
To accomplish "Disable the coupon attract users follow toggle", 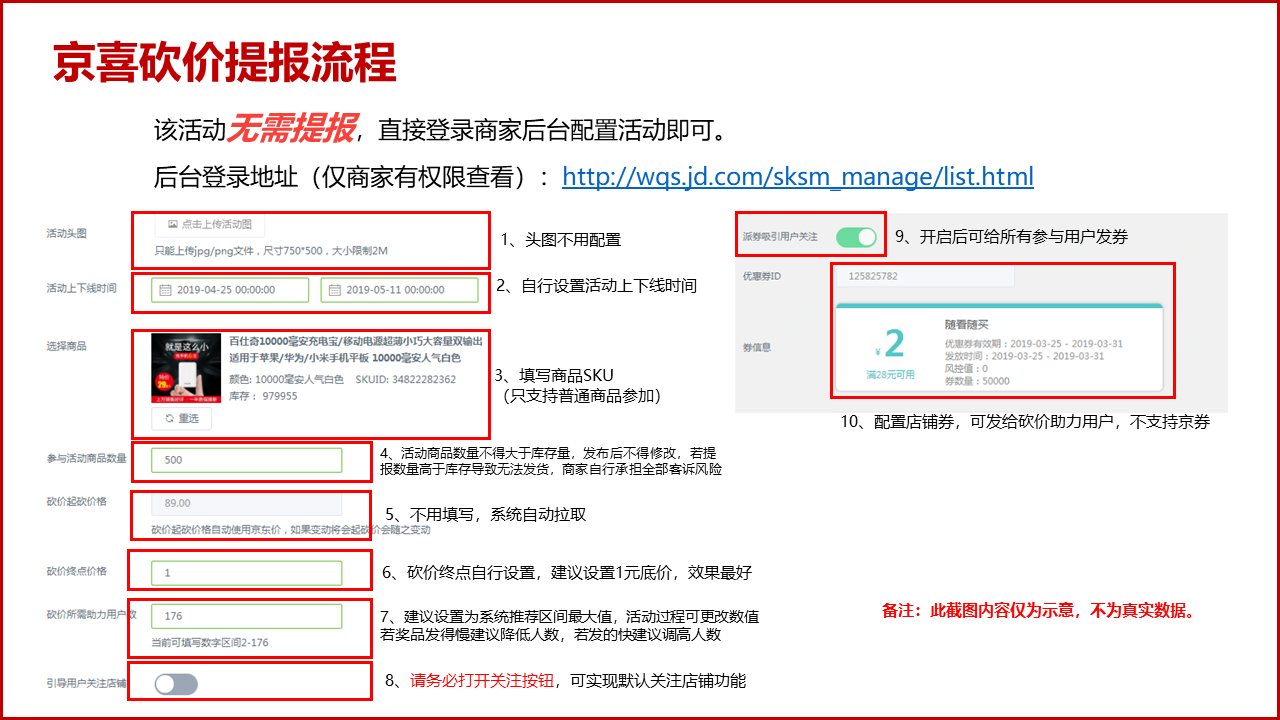I will 856,237.
